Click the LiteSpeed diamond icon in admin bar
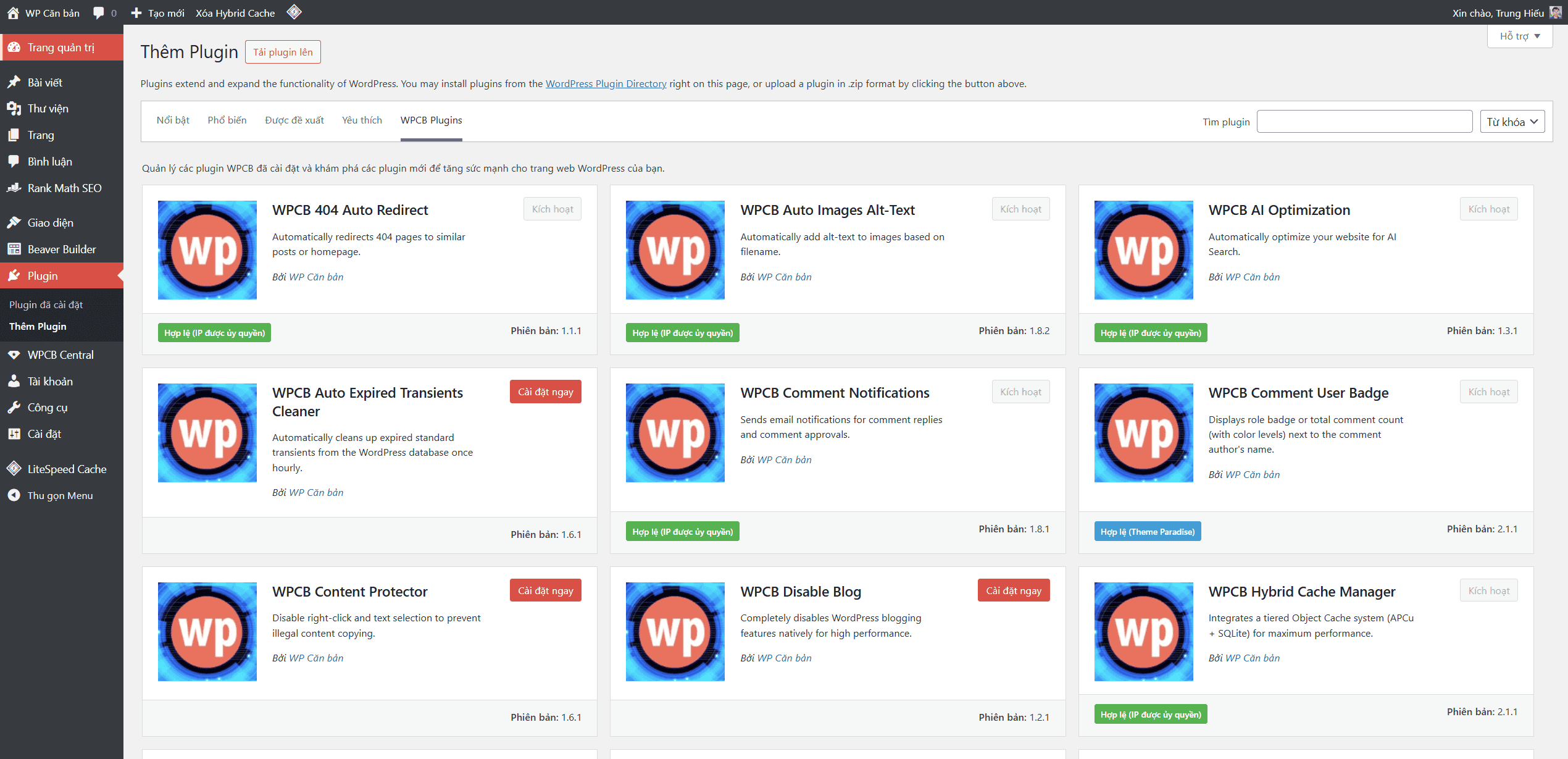The image size is (1568, 759). pos(294,12)
